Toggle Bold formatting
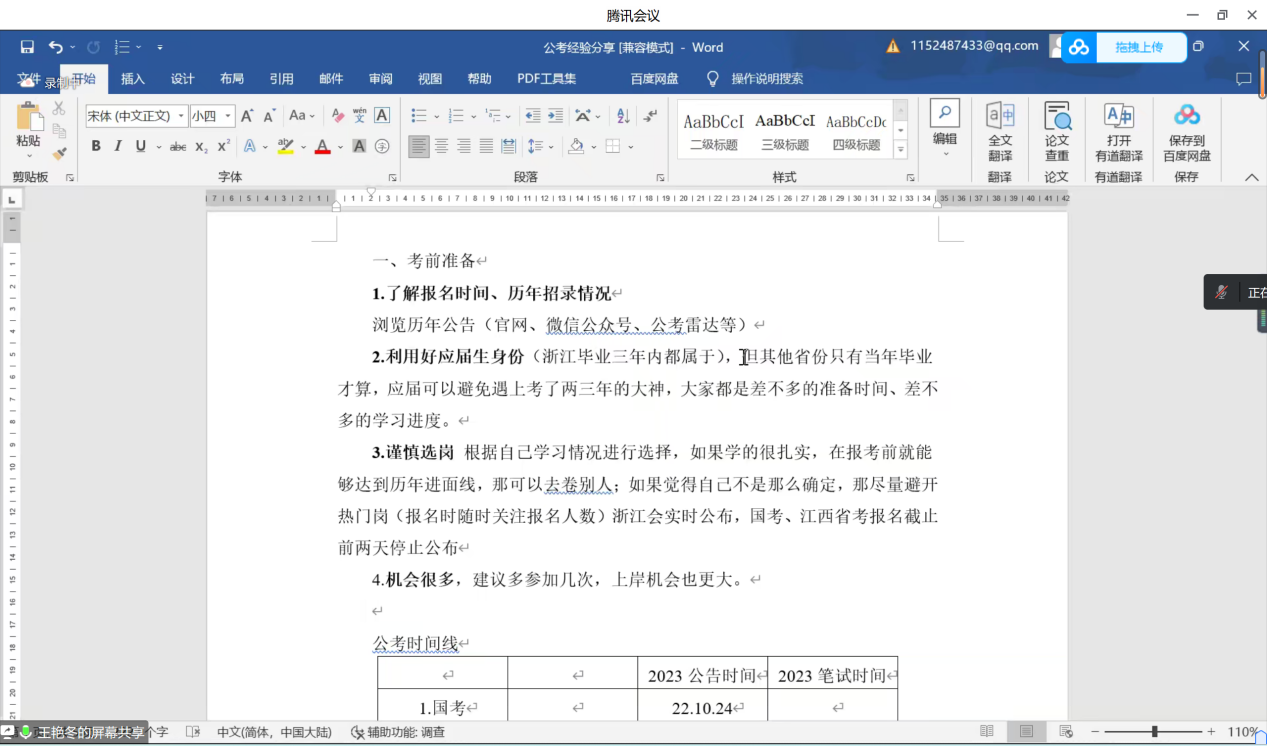 coord(96,147)
